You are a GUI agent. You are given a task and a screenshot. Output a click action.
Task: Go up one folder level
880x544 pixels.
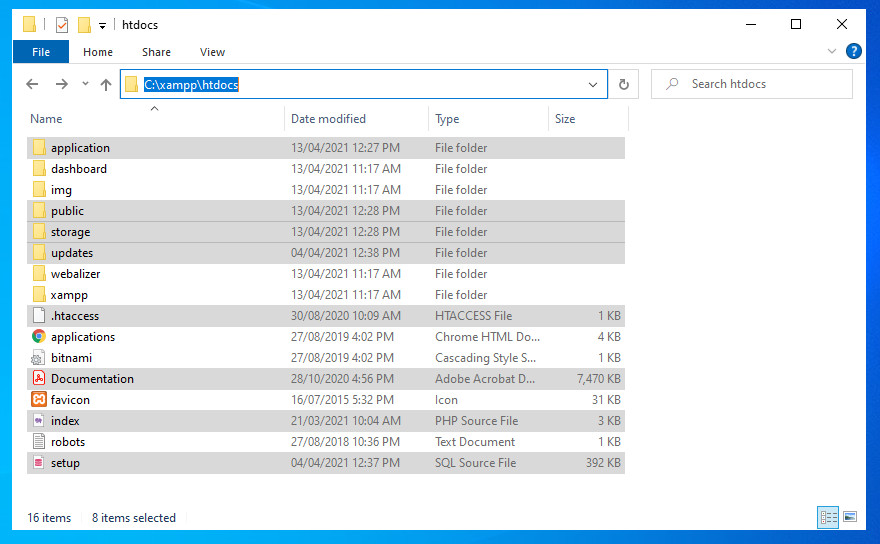tap(106, 84)
